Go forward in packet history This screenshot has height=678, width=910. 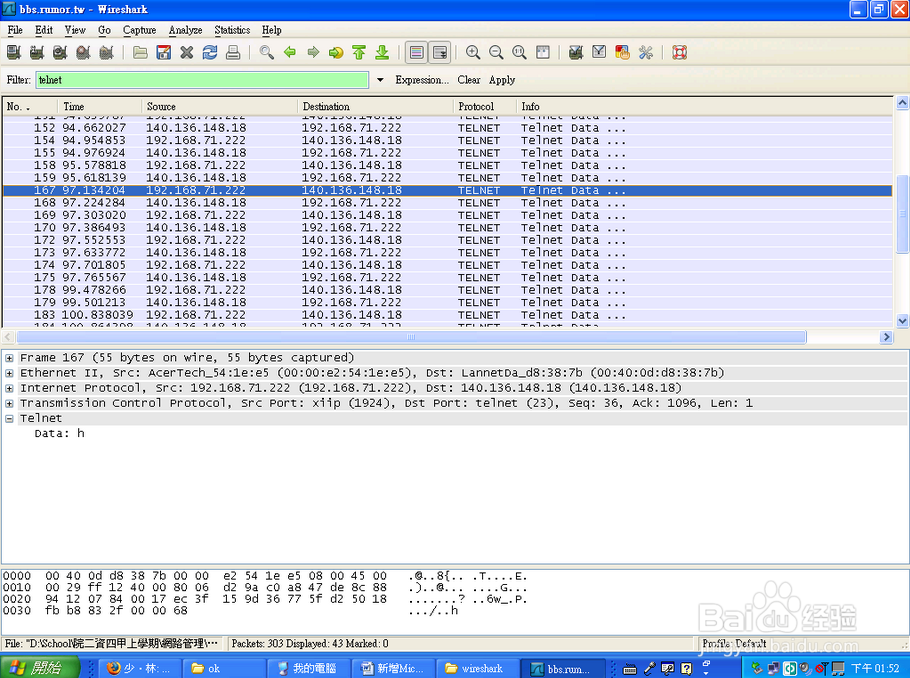tap(313, 53)
